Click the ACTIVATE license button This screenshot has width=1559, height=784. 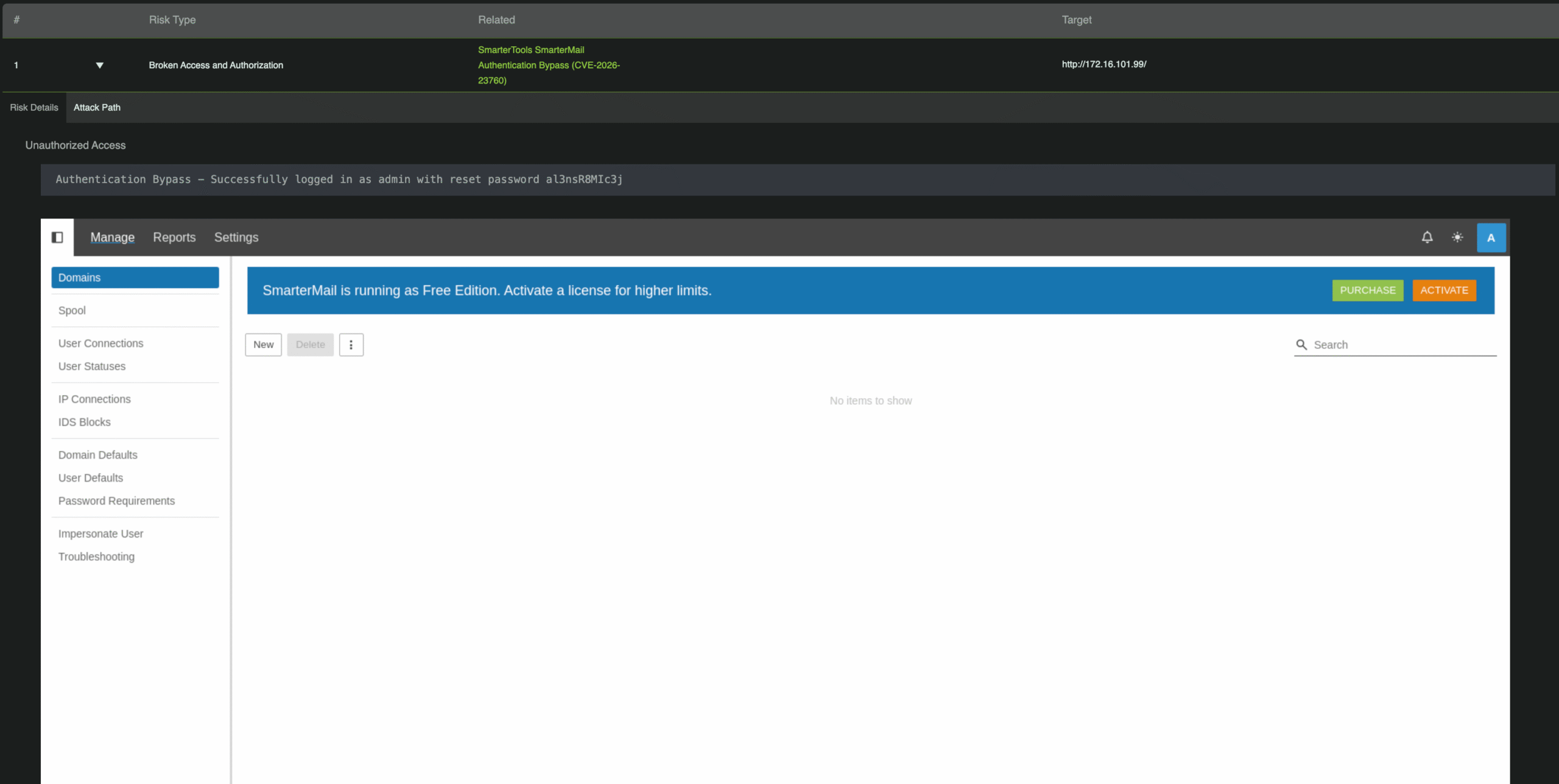[x=1445, y=290]
